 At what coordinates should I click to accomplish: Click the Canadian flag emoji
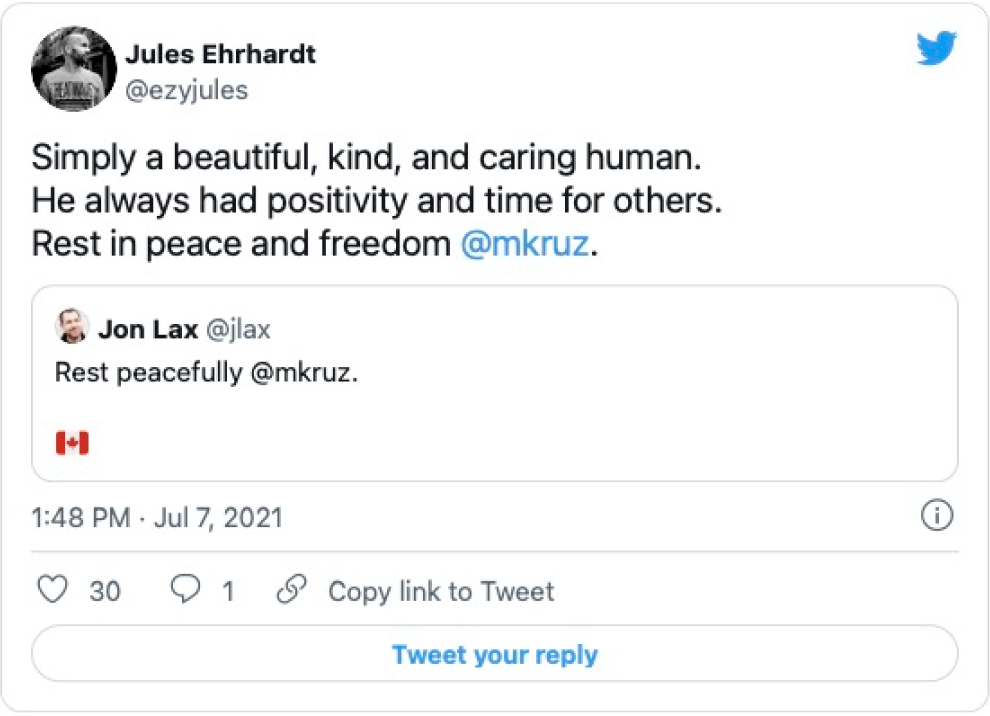tap(72, 443)
